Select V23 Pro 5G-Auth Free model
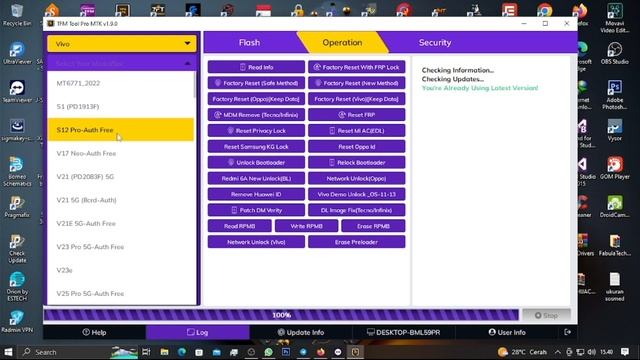The width and height of the screenshot is (640, 360). click(121, 247)
